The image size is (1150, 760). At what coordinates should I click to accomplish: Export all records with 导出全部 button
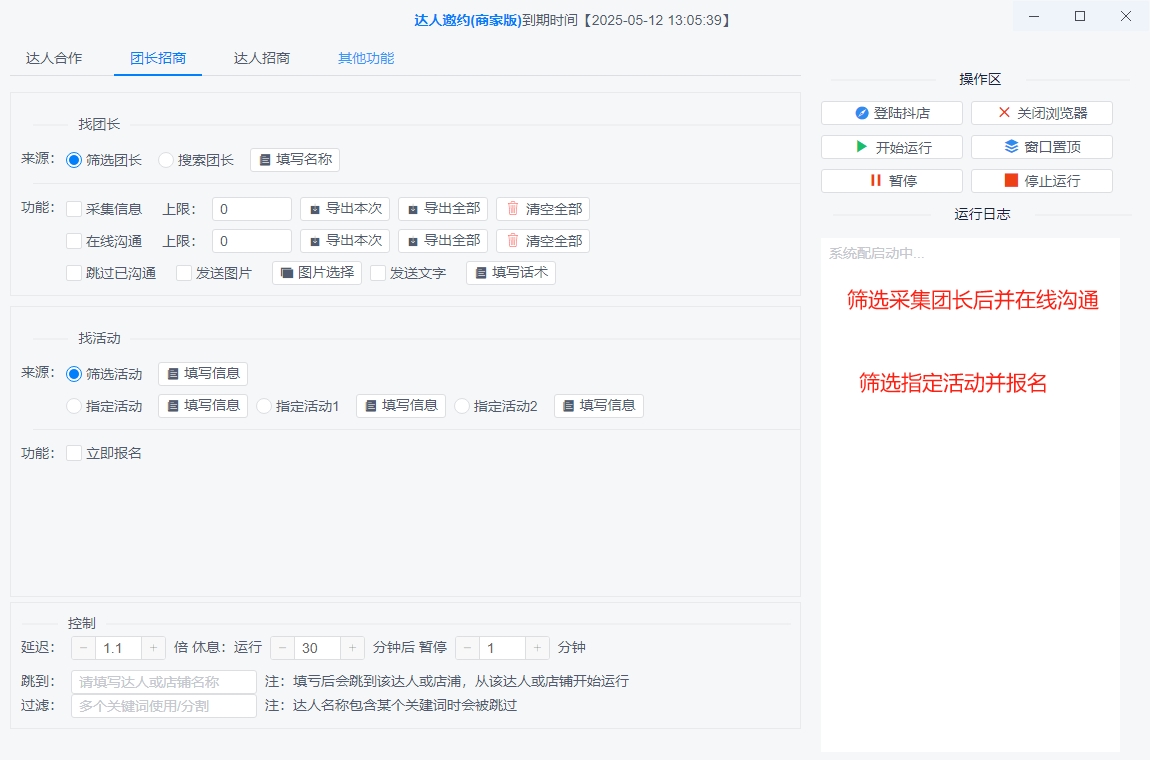(442, 208)
